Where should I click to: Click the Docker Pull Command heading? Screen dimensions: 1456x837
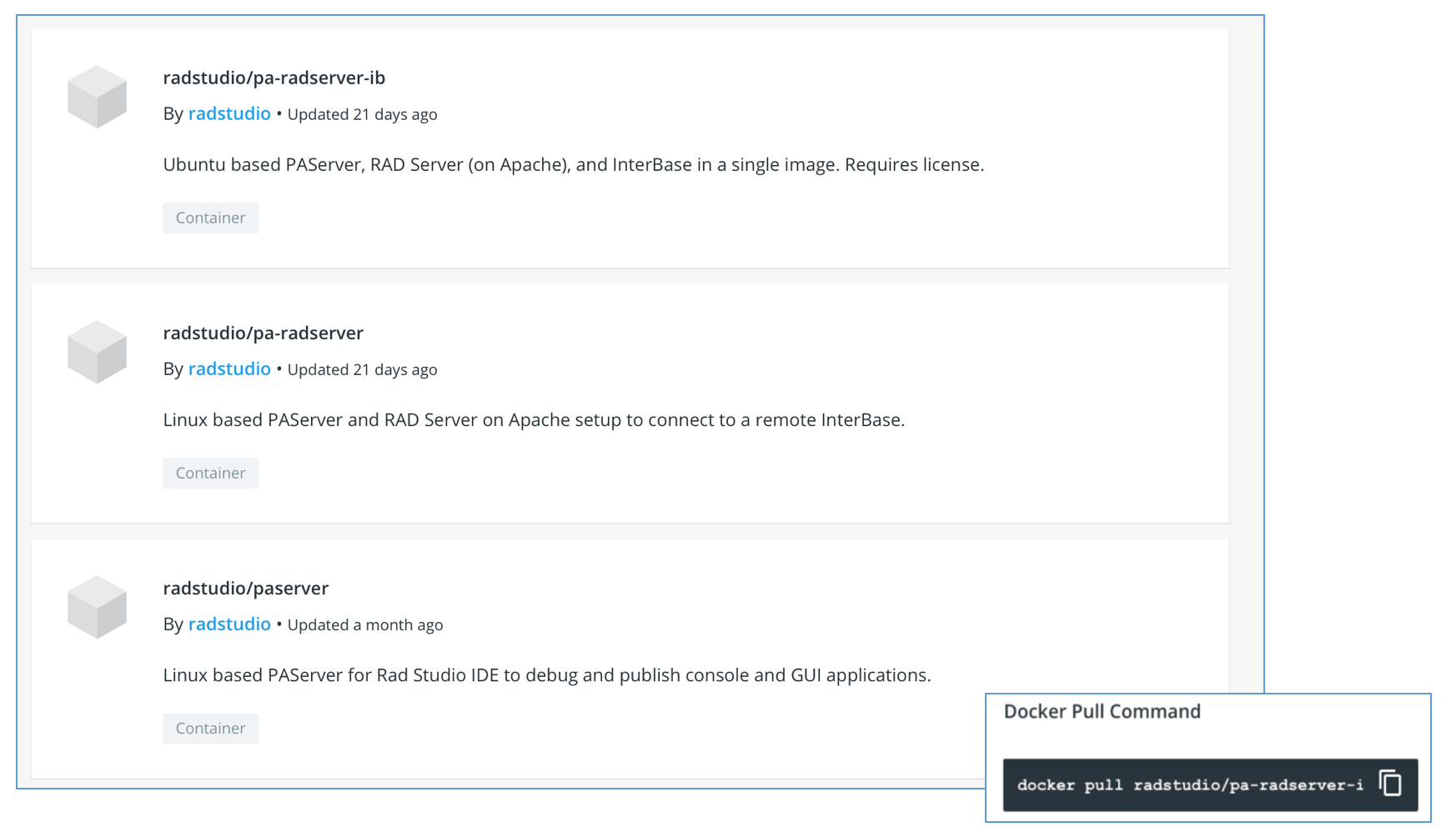[x=1102, y=711]
